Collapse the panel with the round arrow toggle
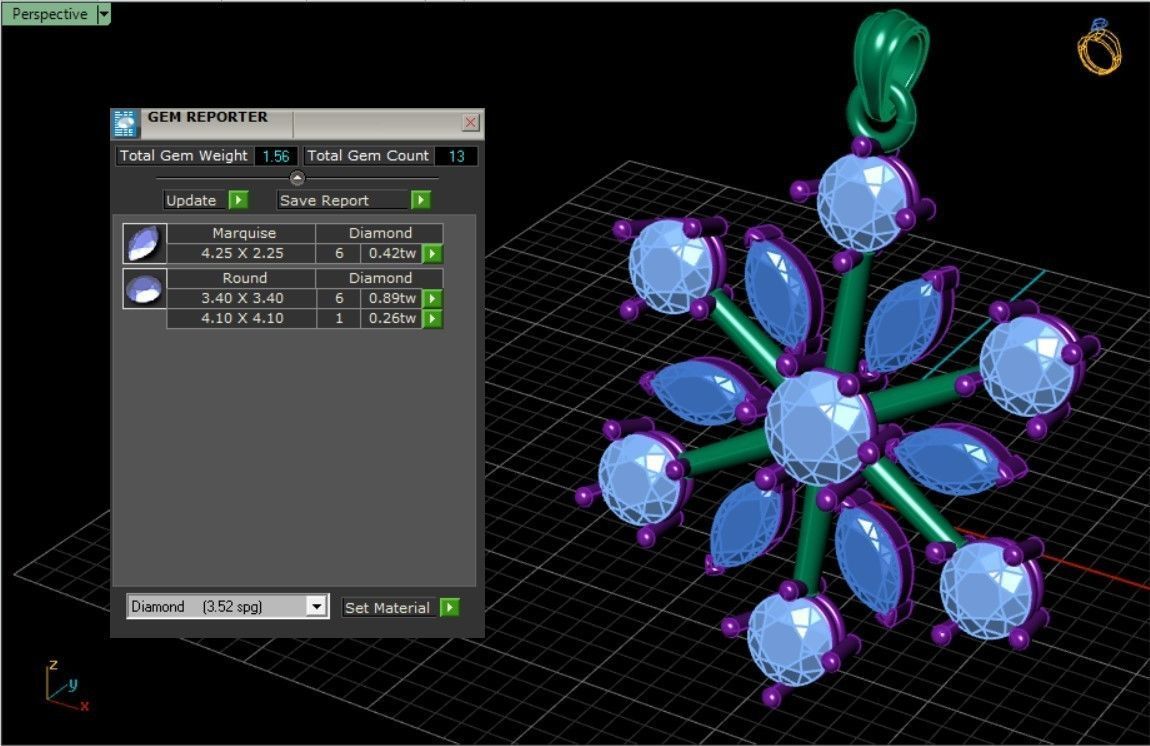 pos(297,178)
